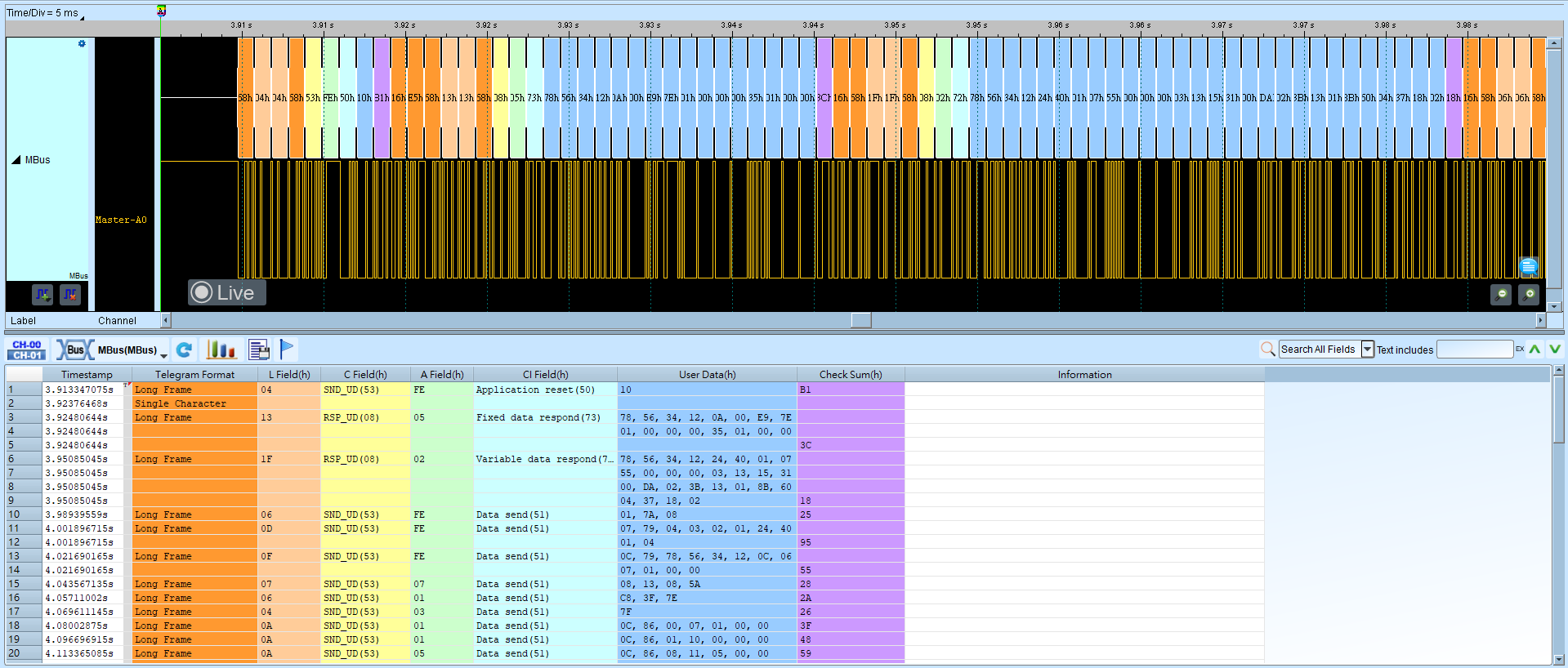Click the waveform horizontal scrollbar thumb

point(861,320)
